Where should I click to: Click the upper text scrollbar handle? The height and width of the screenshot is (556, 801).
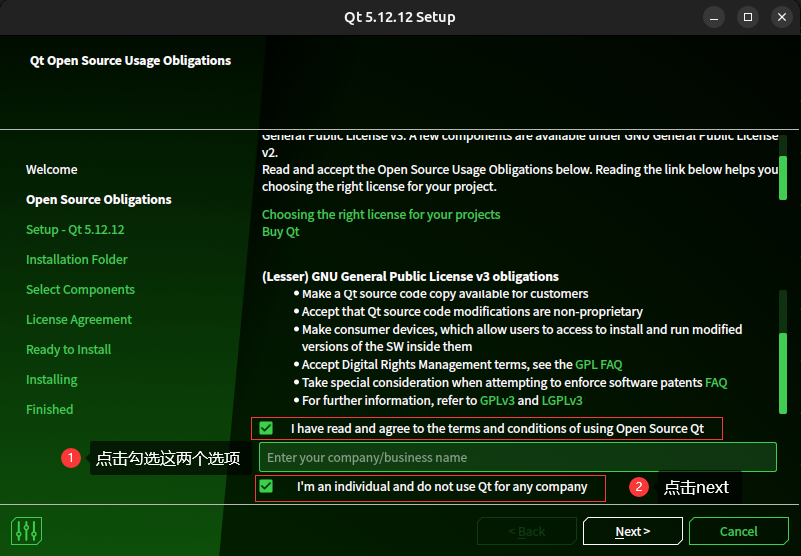click(x=783, y=178)
